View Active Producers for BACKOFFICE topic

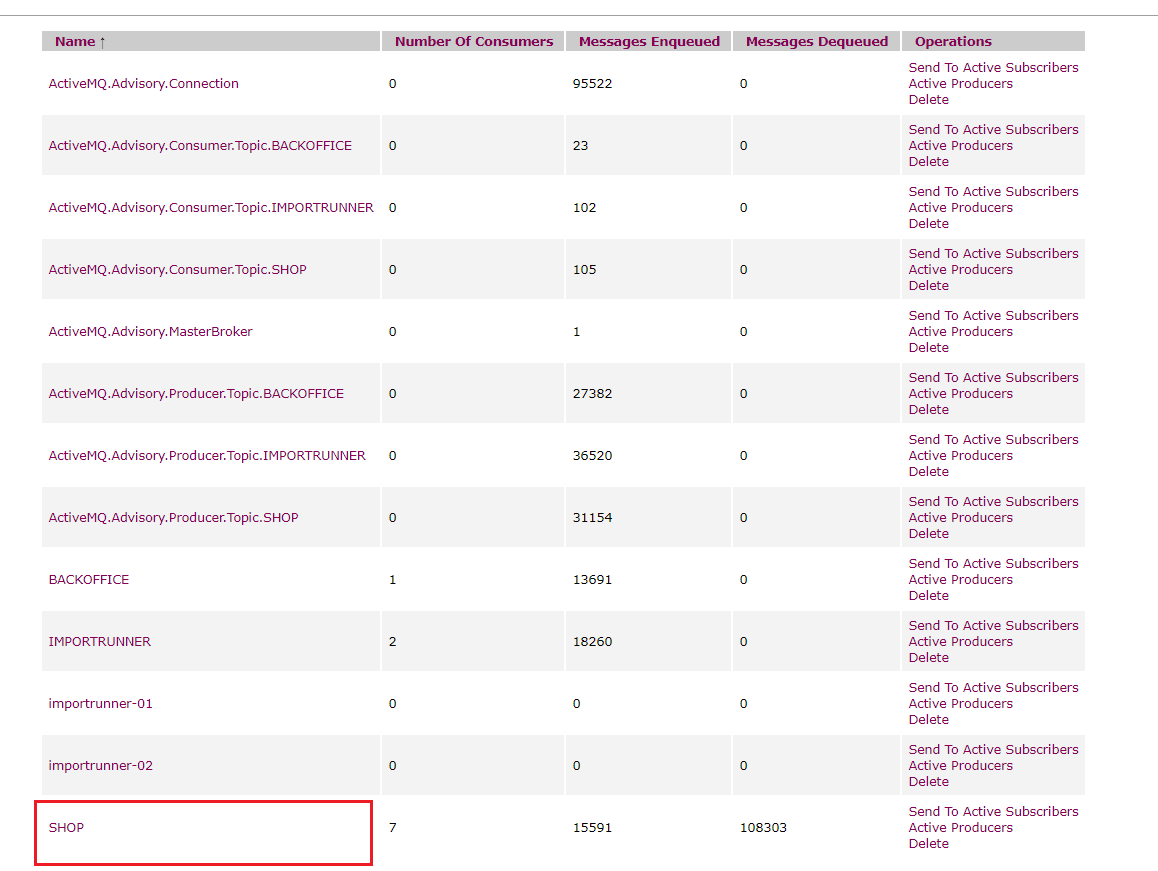point(960,580)
